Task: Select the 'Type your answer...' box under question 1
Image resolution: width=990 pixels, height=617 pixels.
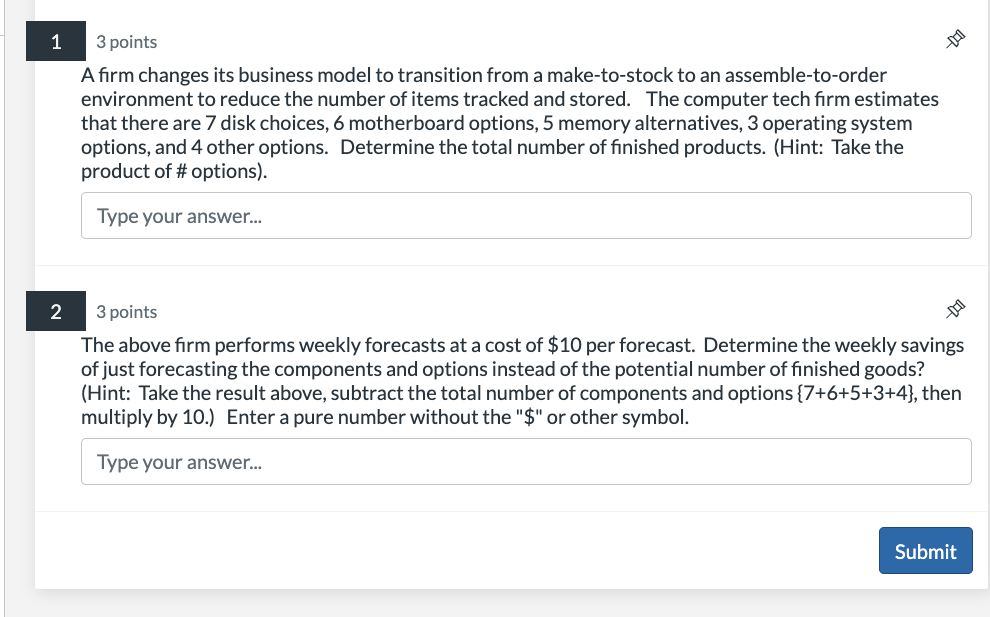Action: (526, 215)
